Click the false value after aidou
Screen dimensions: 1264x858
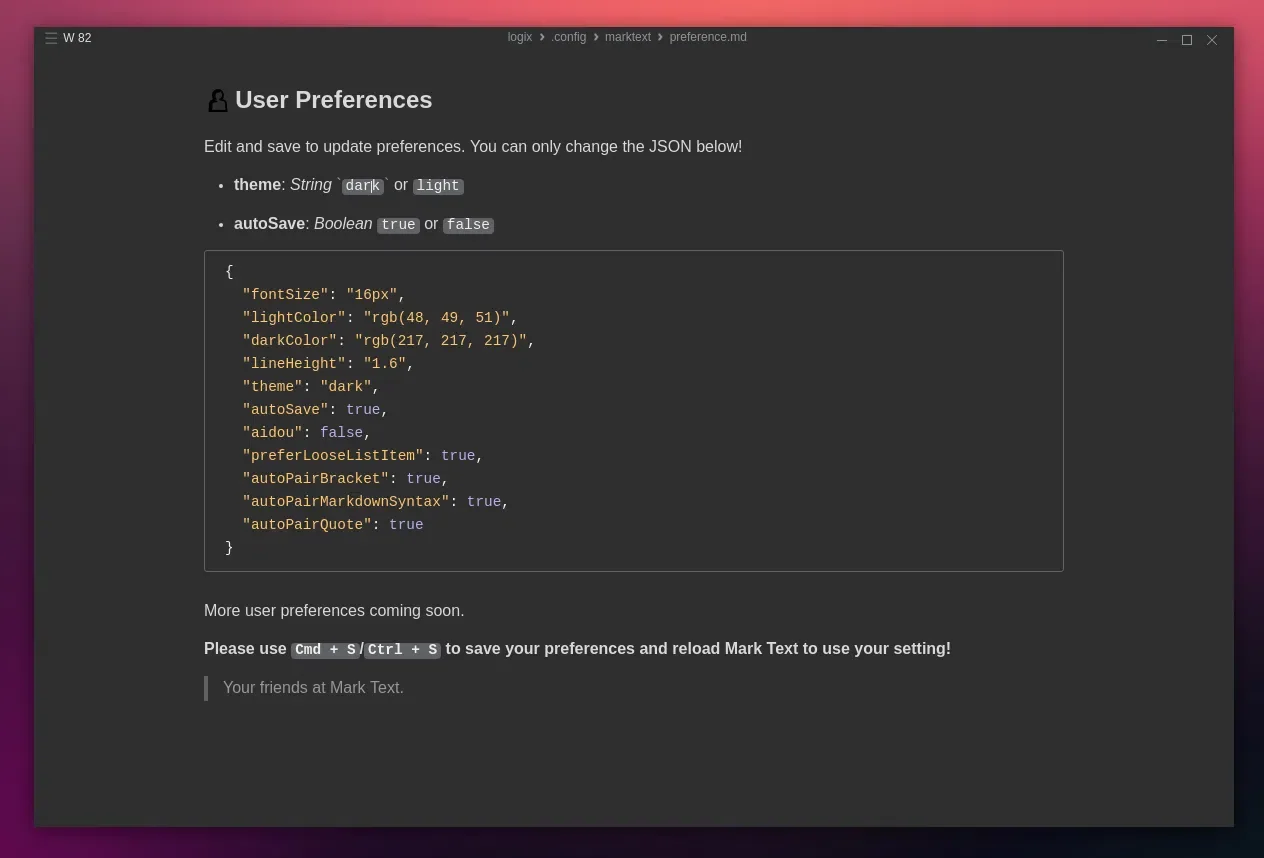pos(341,433)
